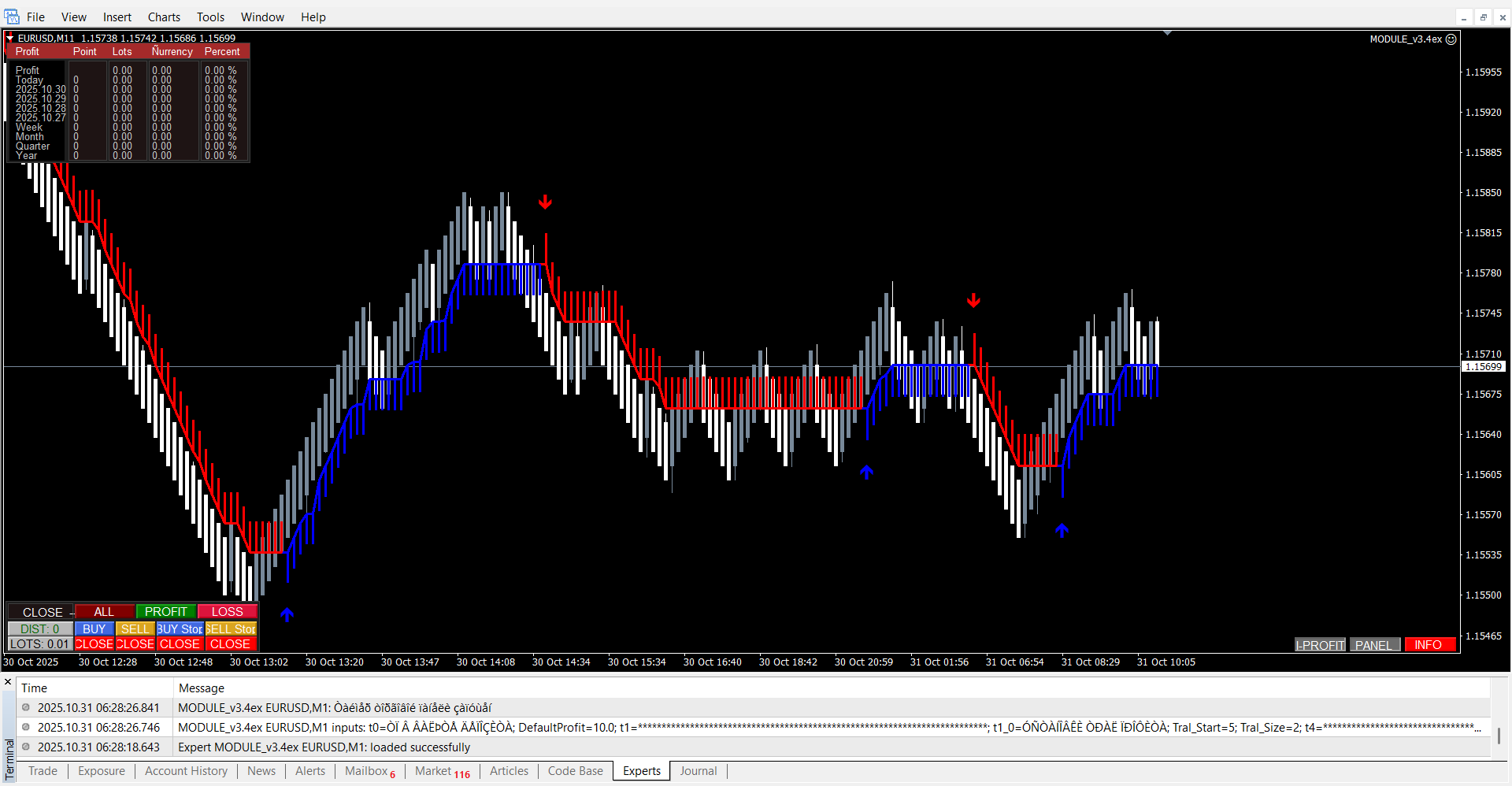Viewport: 1512px width, 786px height.
Task: Click the blue up arrow signal near 08:29
Action: [1062, 530]
